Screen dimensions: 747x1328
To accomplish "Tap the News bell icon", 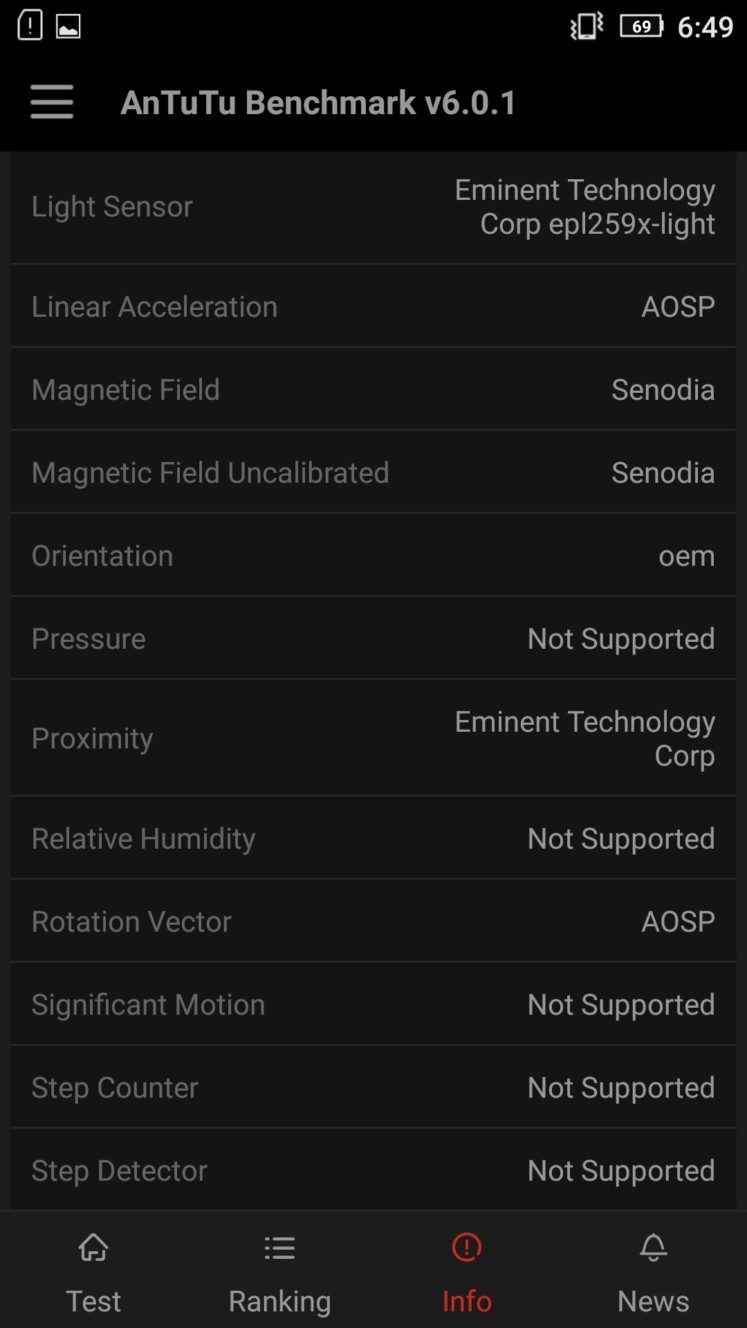I will (x=653, y=1247).
